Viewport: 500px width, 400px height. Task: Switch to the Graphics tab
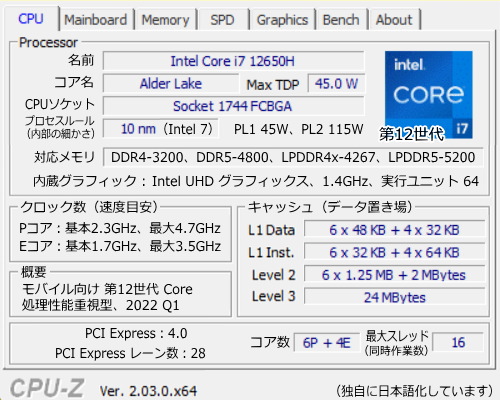pyautogui.click(x=282, y=20)
